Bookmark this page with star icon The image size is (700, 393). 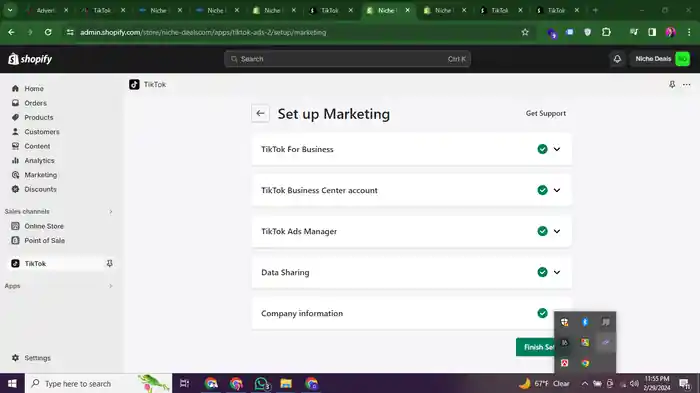pos(525,32)
